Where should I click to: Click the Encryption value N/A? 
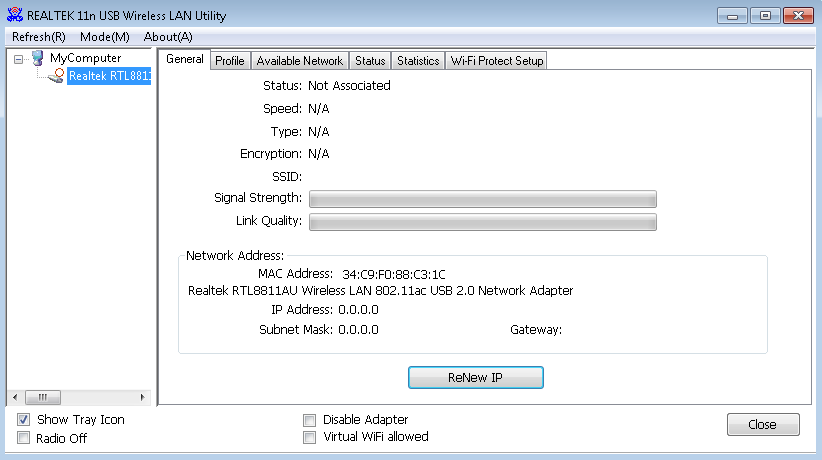(x=319, y=154)
